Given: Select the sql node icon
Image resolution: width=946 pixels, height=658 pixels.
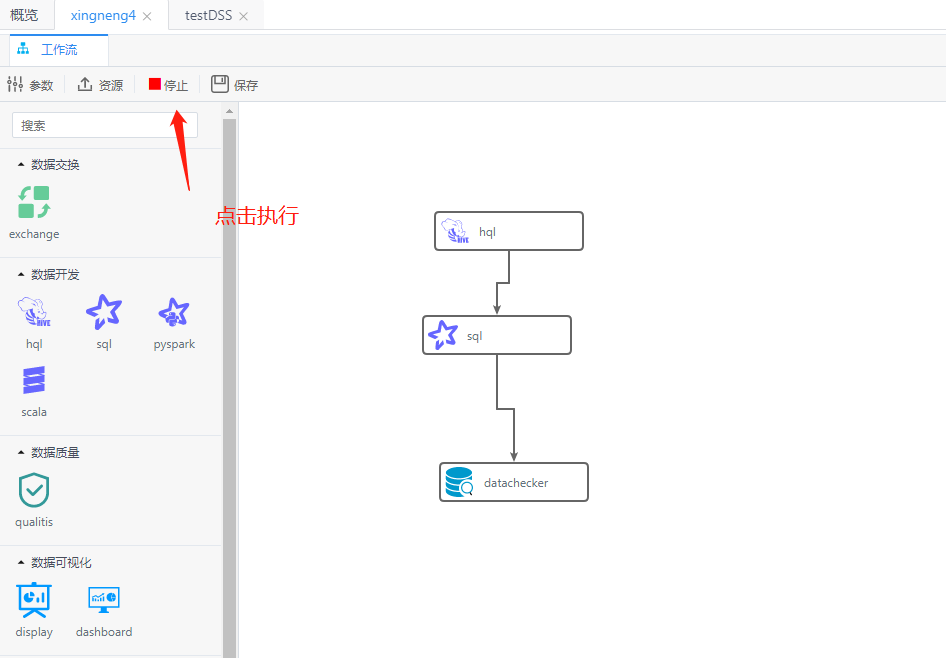Looking at the screenshot, I should coord(103,313).
